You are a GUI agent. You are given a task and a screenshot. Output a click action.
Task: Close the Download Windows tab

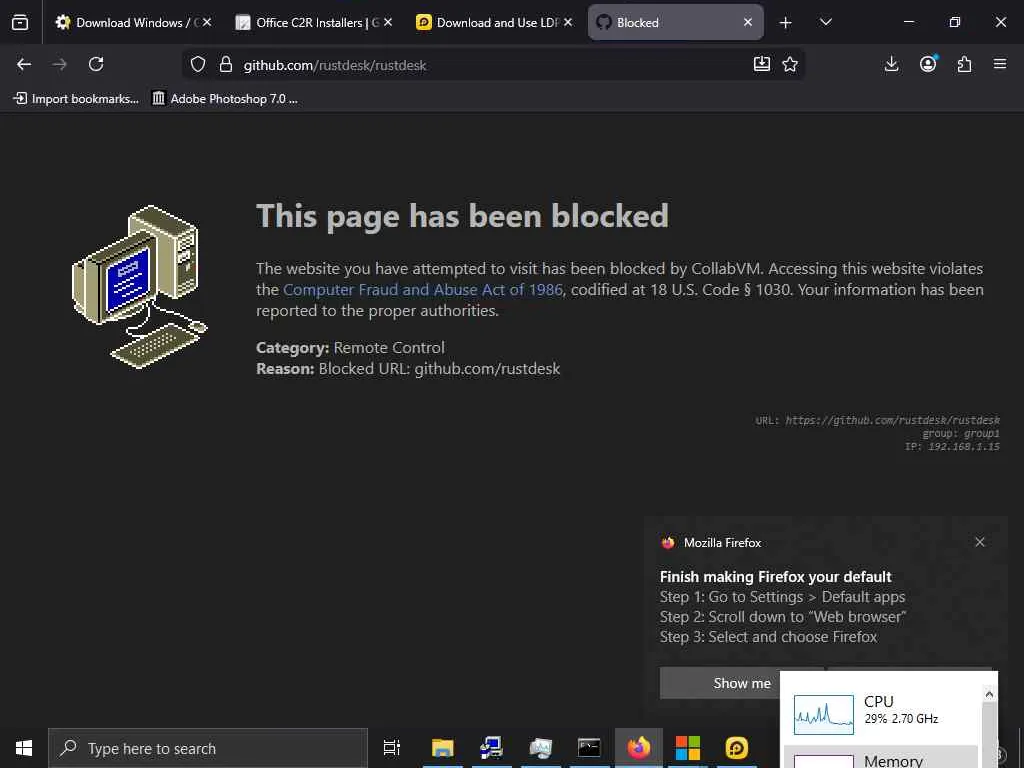click(207, 22)
